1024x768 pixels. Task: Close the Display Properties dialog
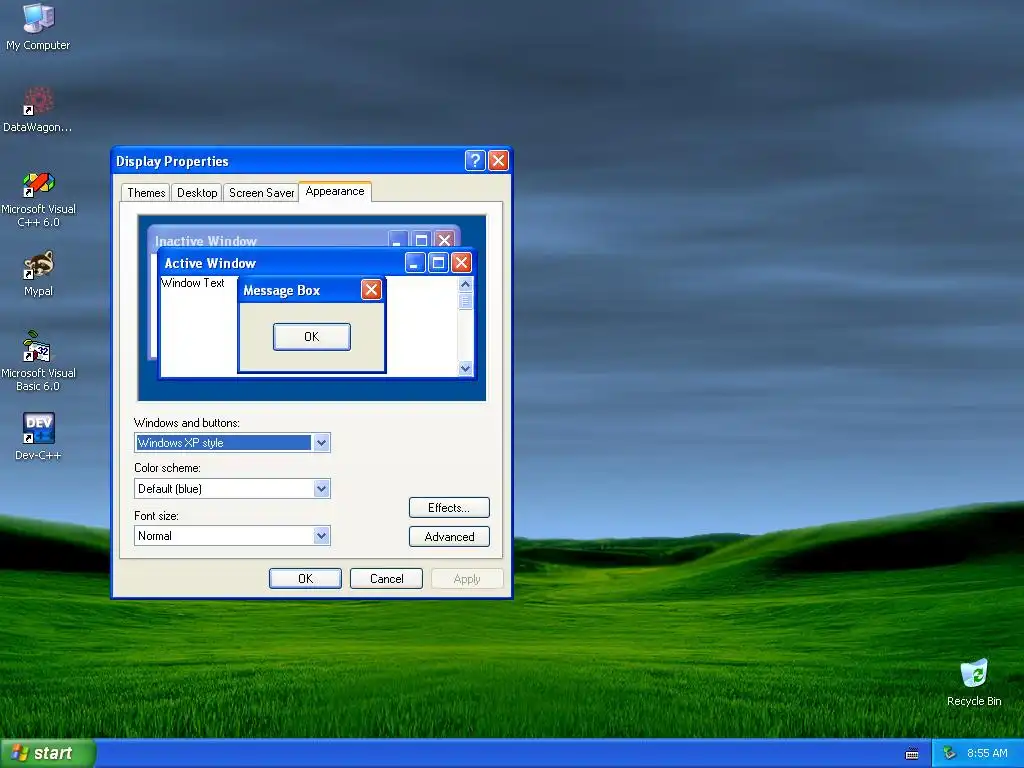tap(498, 161)
